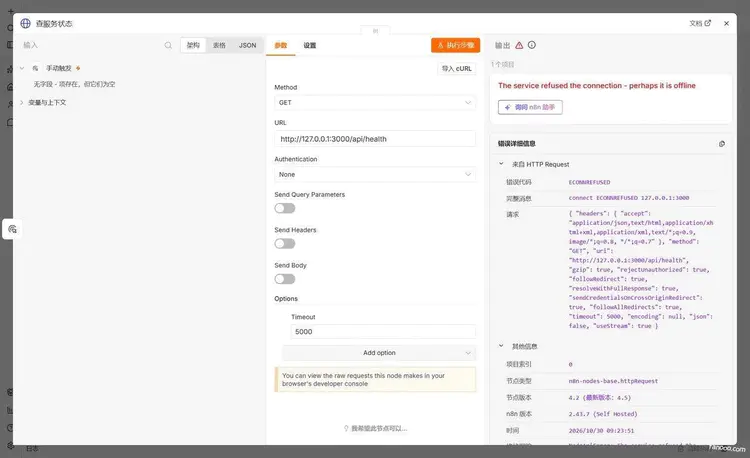Click the ECONNREFUSED error code value
750x458 pixels.
(x=589, y=182)
